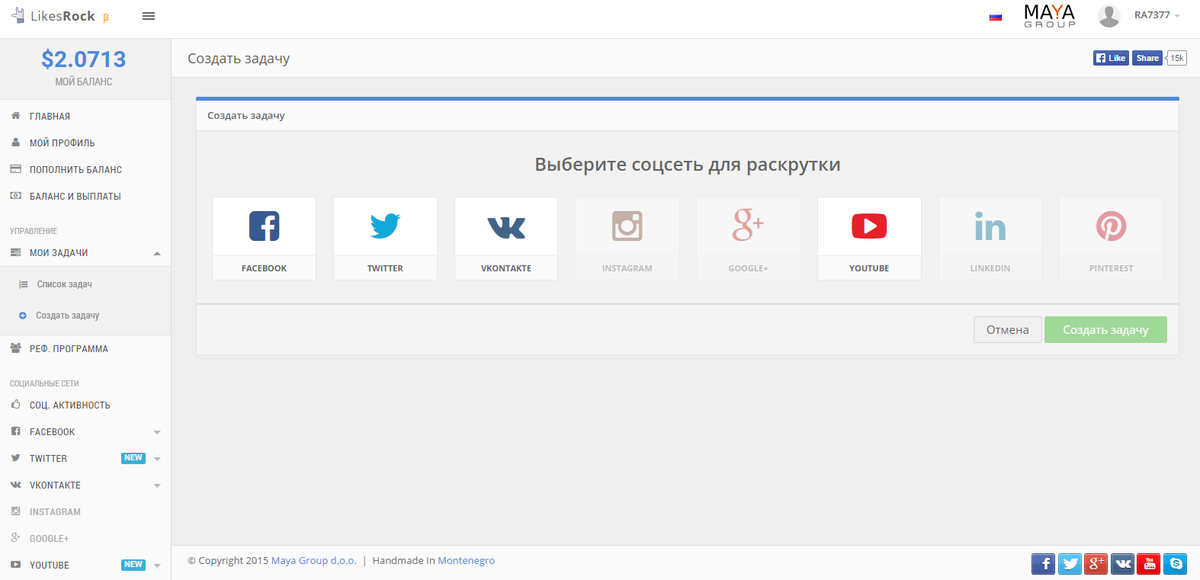The width and height of the screenshot is (1200, 580).
Task: Open the footer Skype social icon
Action: [1176, 564]
